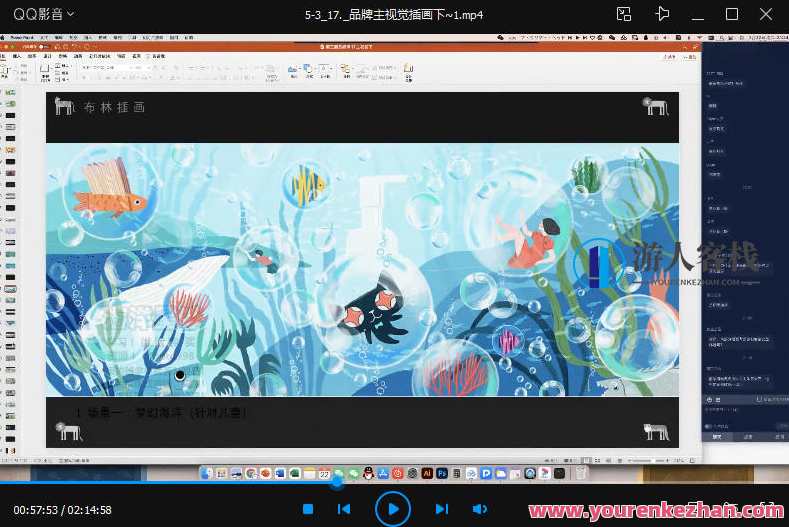Screen dimensions: 789x527
Task: Switch to slide sorter grid view icon
Action: coord(596,461)
